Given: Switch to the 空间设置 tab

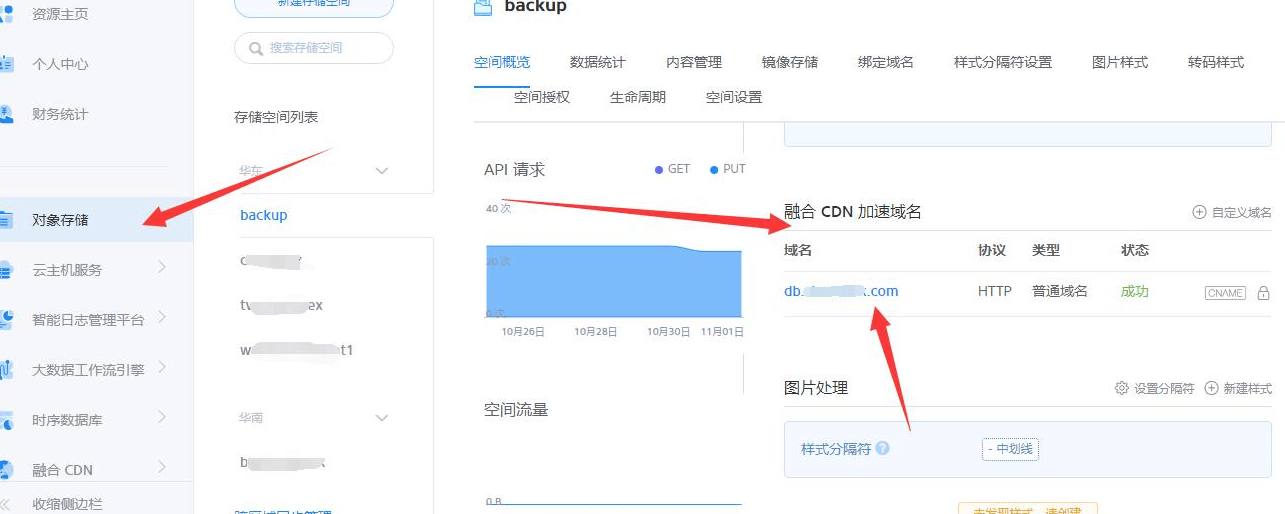Looking at the screenshot, I should [x=734, y=97].
